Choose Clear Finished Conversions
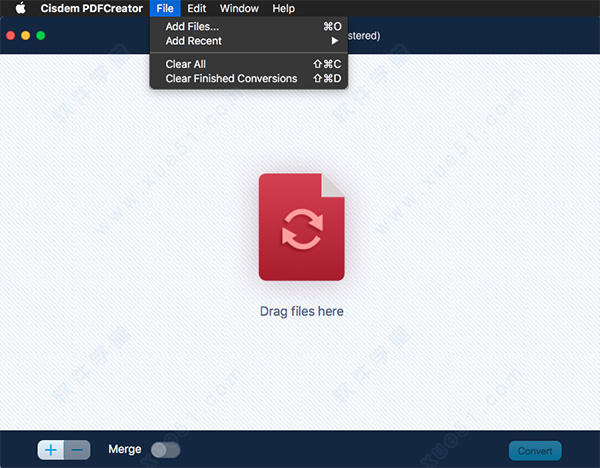Screen dimensions: 600x468 click(249, 78)
